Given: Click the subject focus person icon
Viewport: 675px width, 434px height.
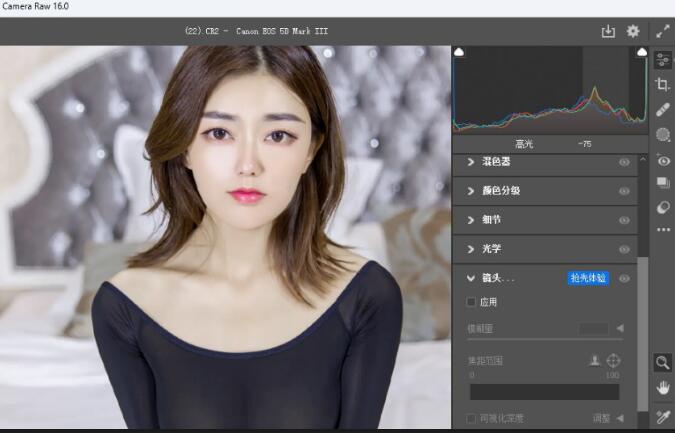Looking at the screenshot, I should coord(594,360).
